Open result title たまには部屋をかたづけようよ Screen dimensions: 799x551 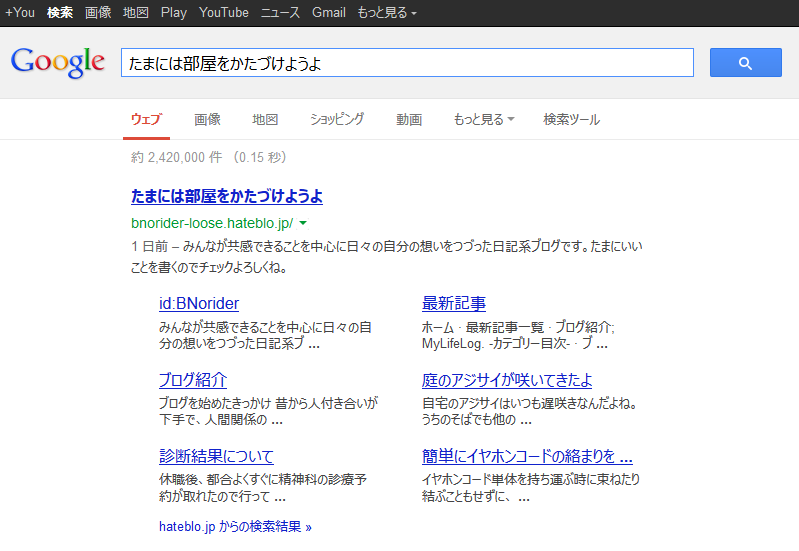[227, 196]
